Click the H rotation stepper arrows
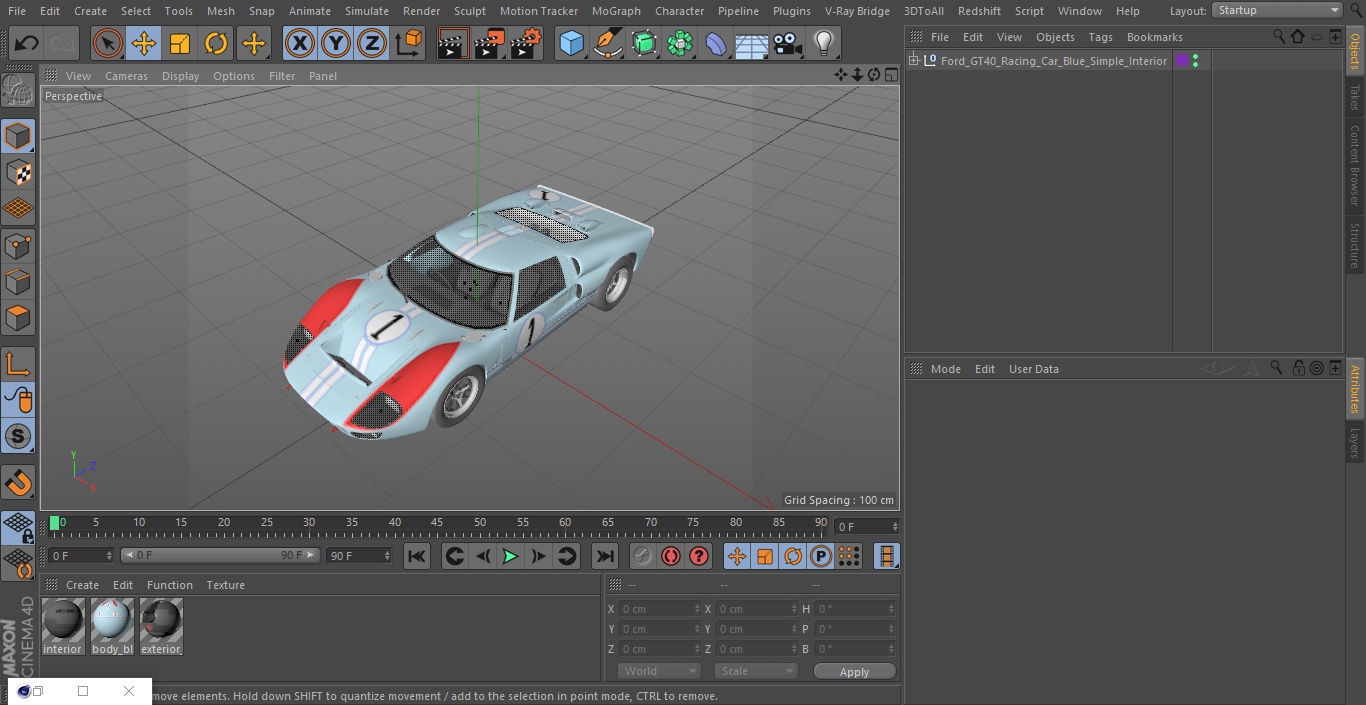Viewport: 1366px width, 705px height. [x=893, y=609]
